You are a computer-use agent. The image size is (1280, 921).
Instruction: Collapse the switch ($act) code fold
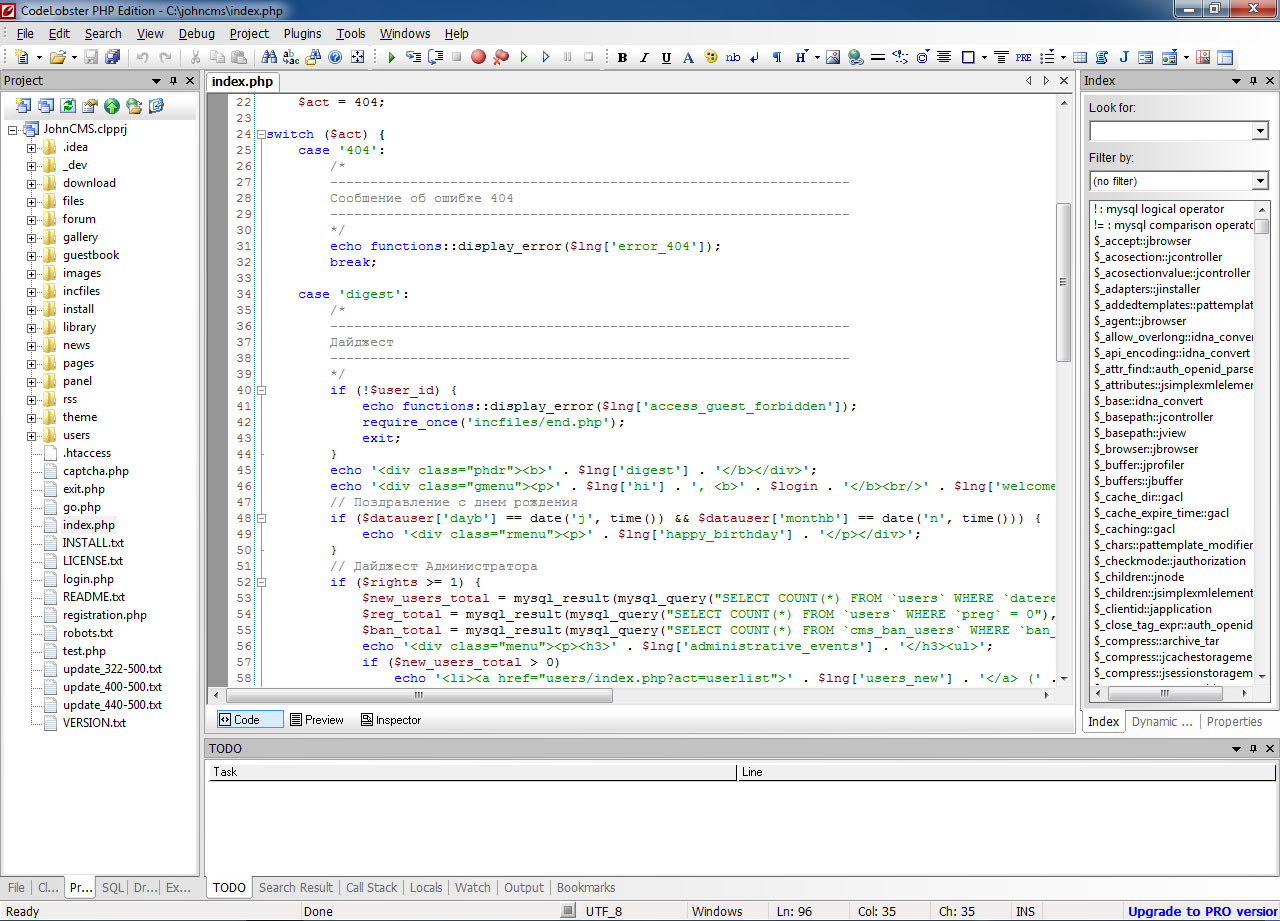[x=261, y=134]
